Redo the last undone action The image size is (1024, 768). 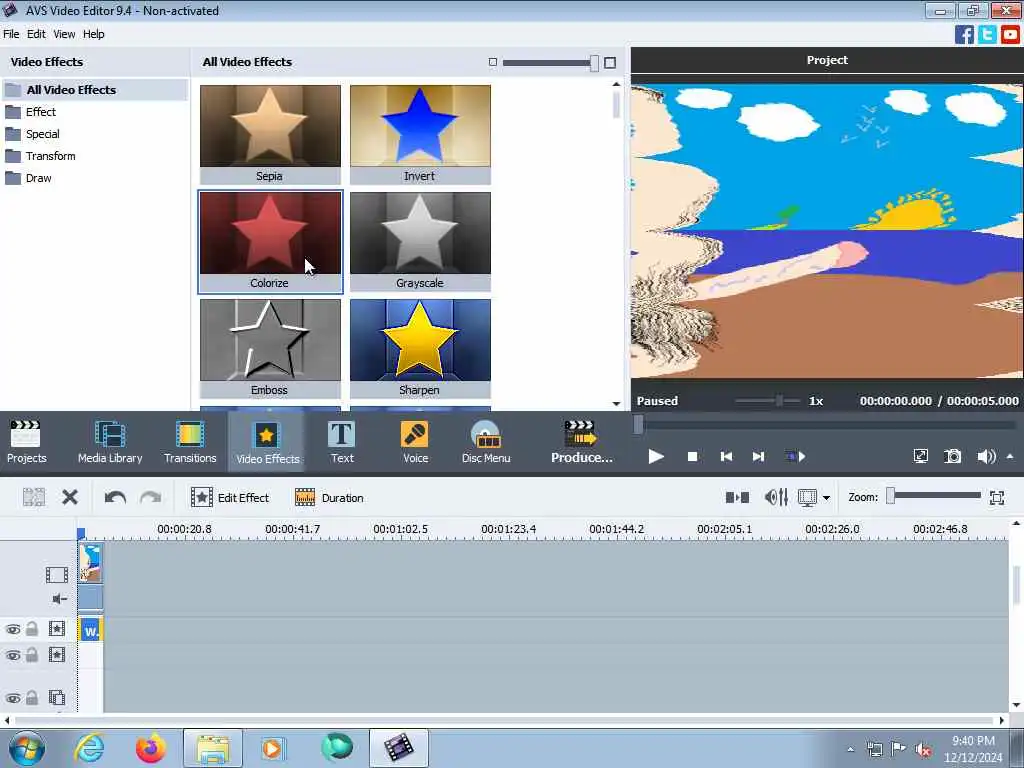coord(151,498)
